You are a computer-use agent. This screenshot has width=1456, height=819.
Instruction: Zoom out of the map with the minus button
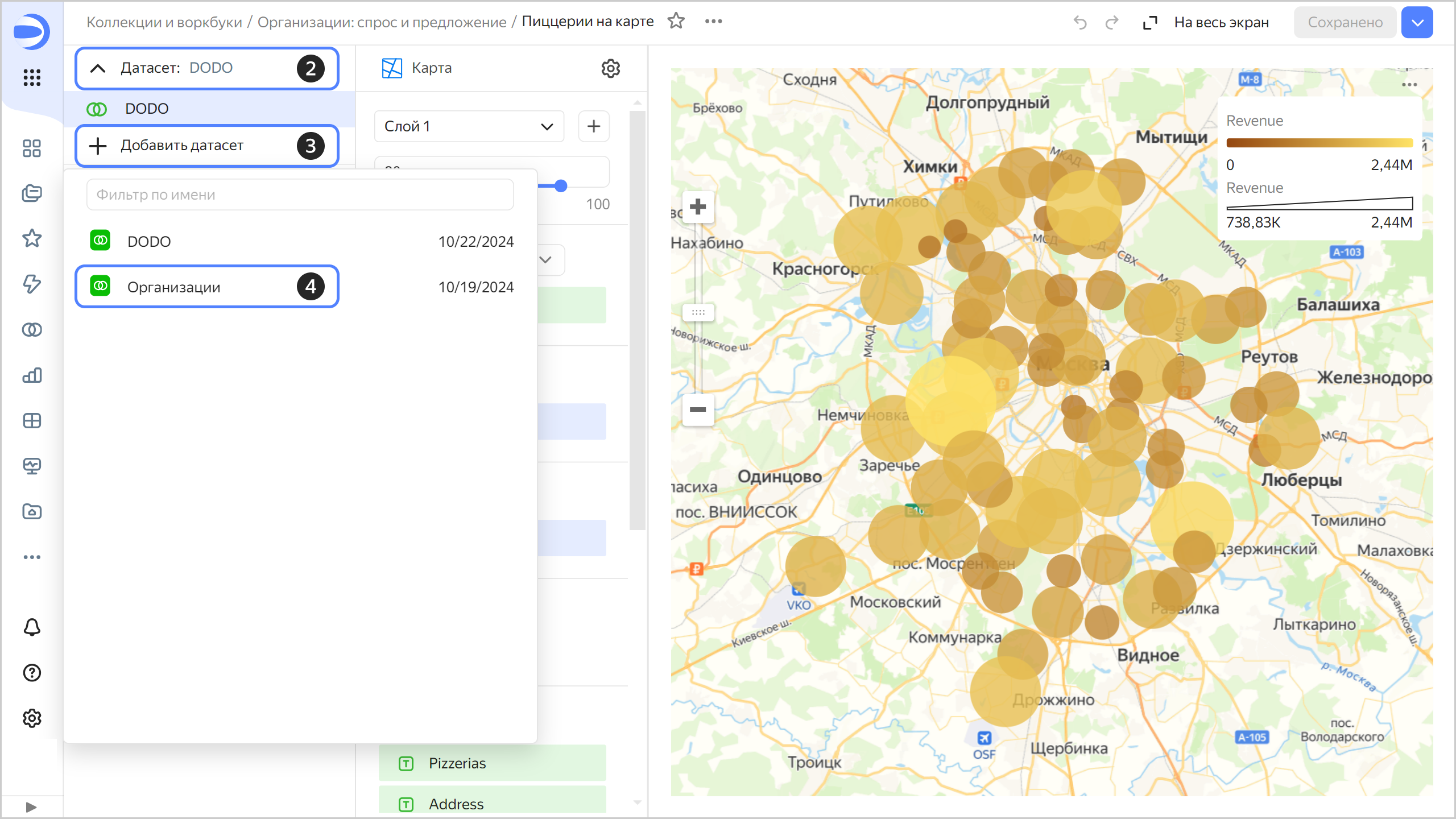point(698,409)
